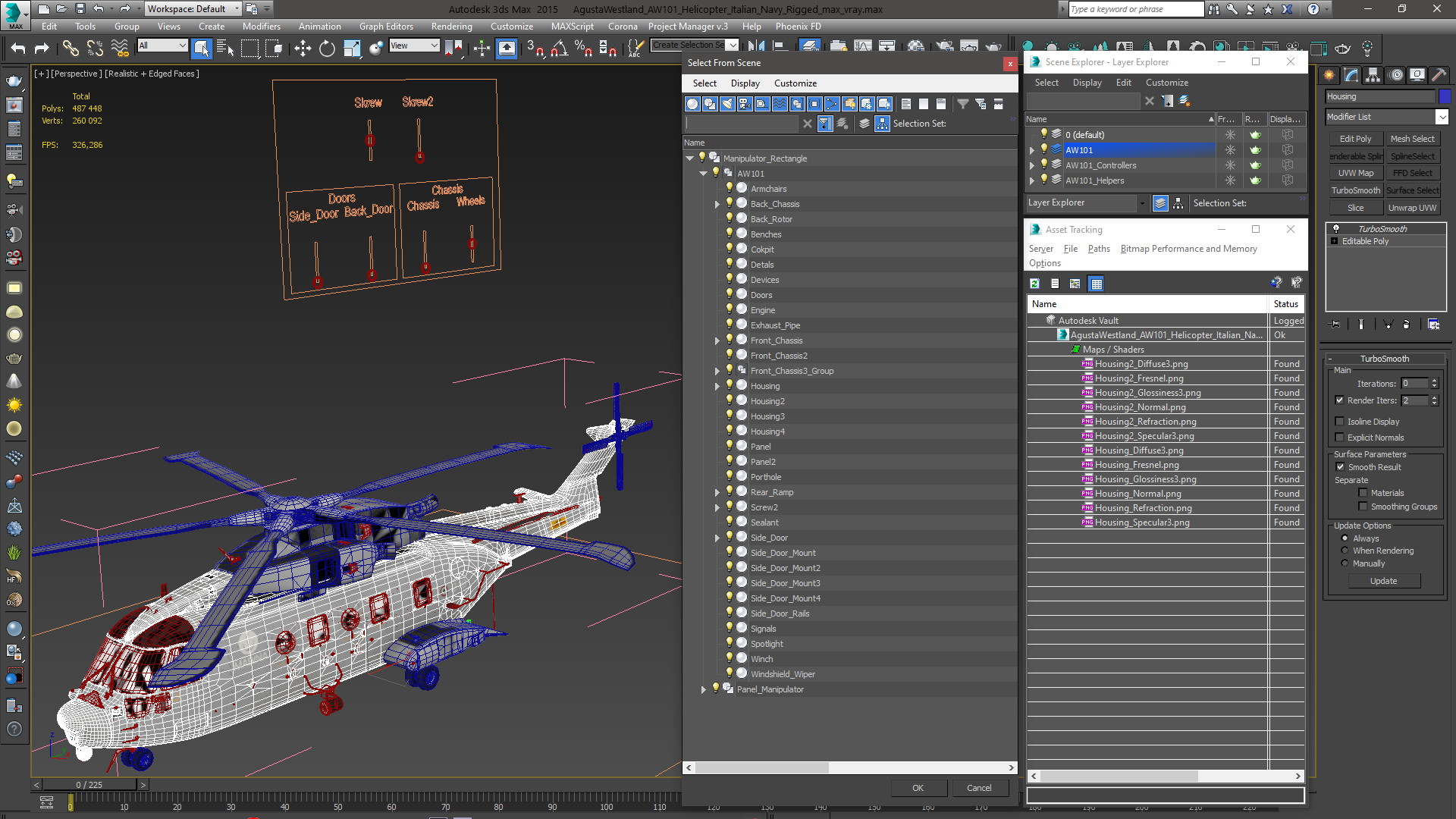Enable Separate by Smoothing Groups checkbox
The height and width of the screenshot is (819, 1456).
click(x=1363, y=507)
